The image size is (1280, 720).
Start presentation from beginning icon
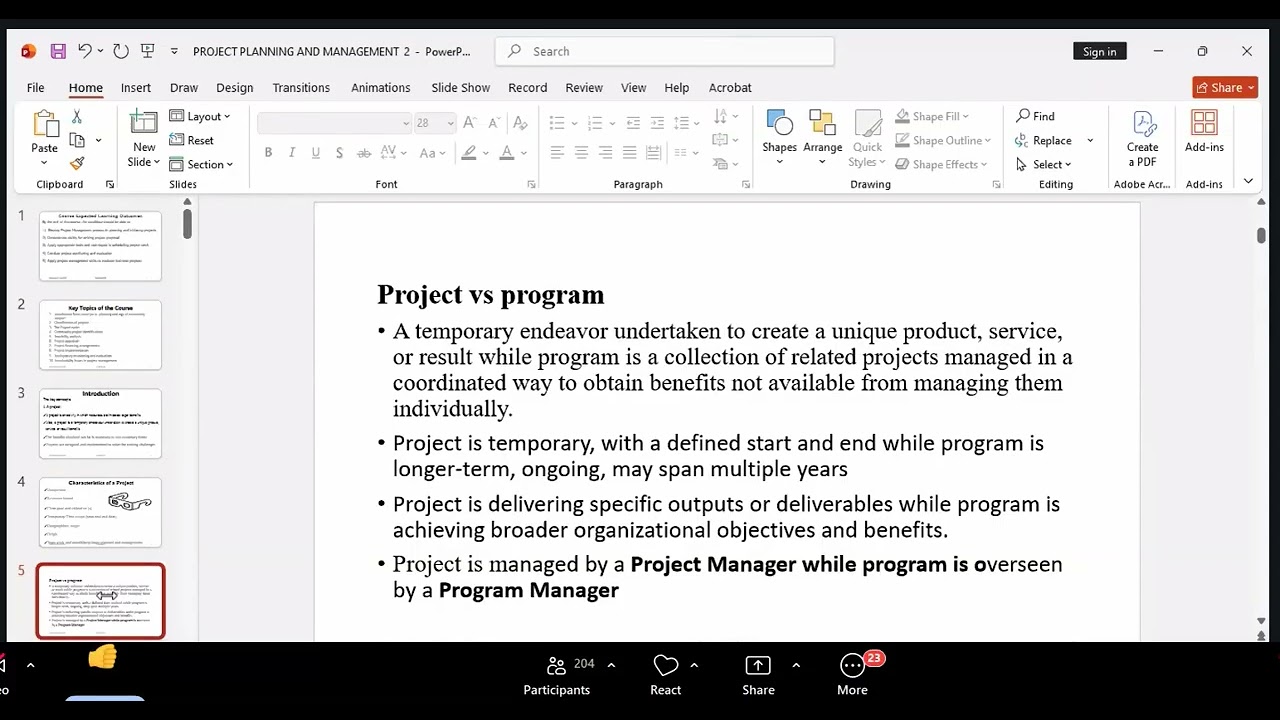[148, 51]
